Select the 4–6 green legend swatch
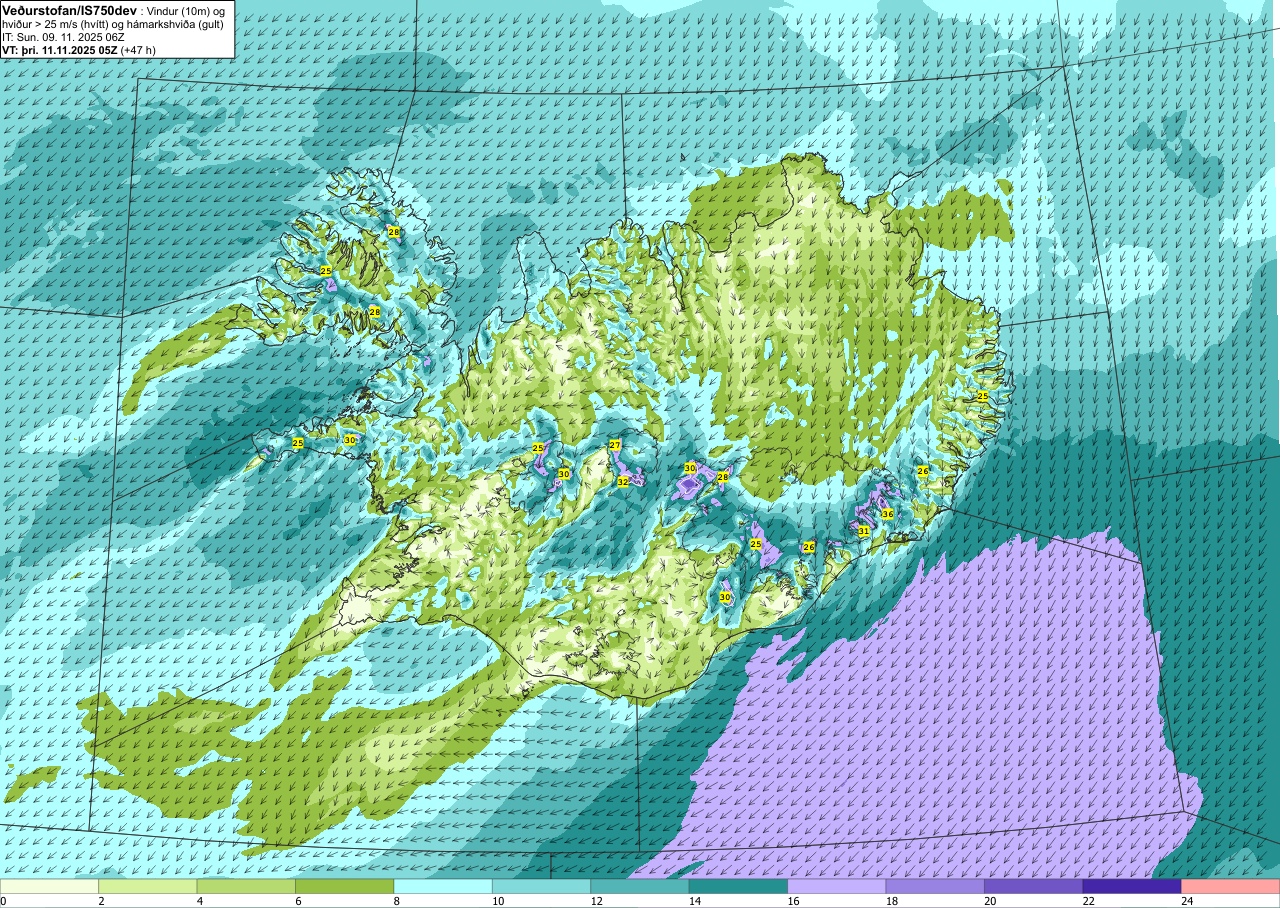 coord(246,886)
